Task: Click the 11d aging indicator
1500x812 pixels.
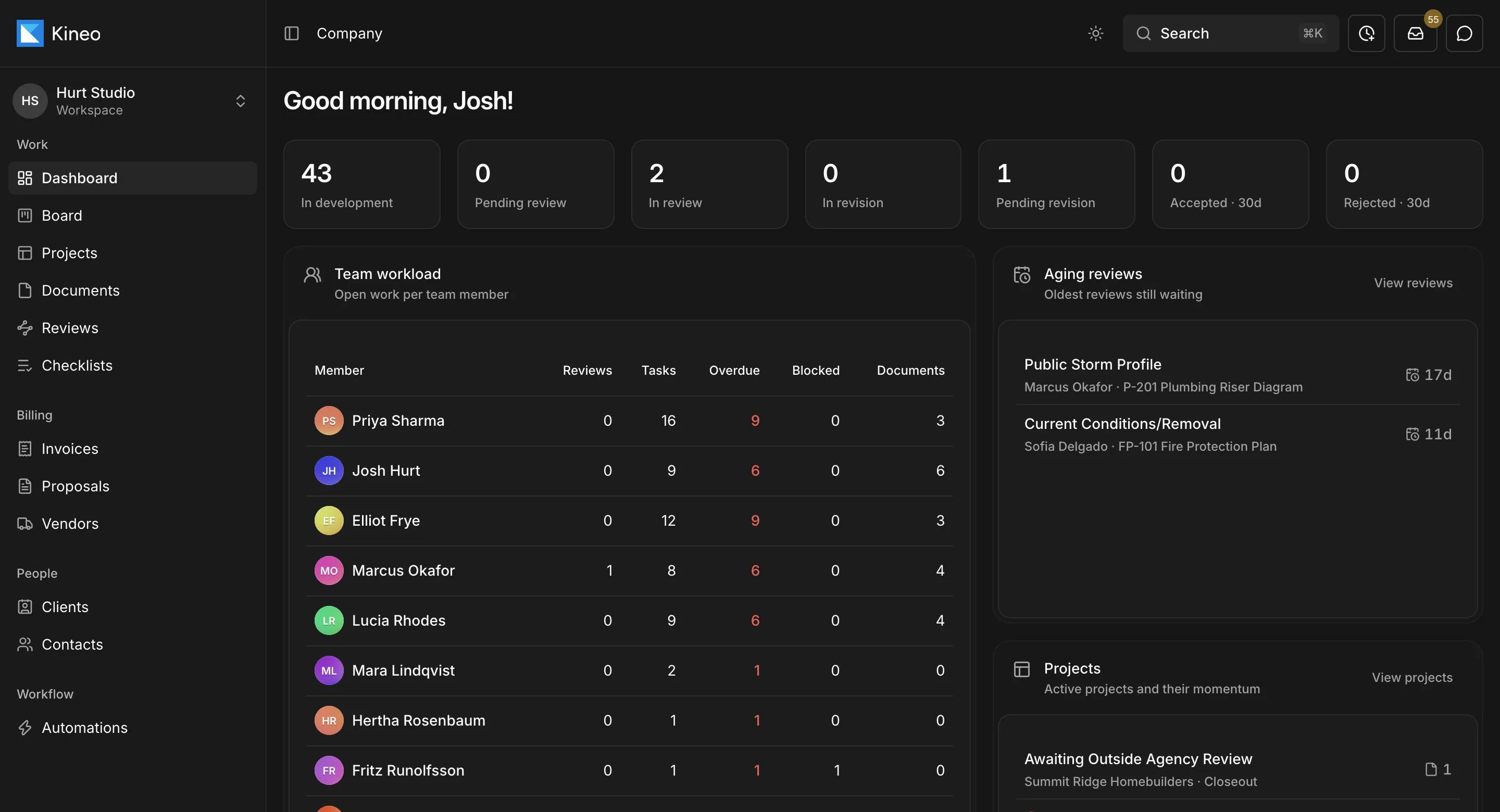Action: point(1428,434)
